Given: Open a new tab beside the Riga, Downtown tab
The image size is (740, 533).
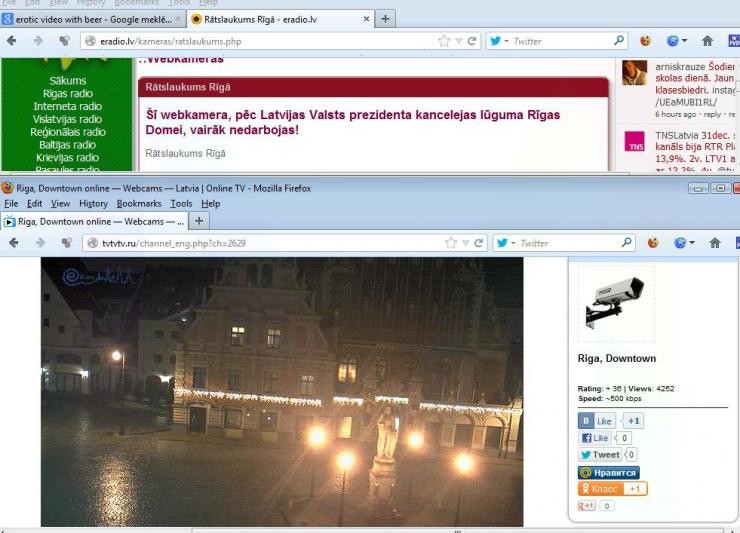Looking at the screenshot, I should (200, 221).
